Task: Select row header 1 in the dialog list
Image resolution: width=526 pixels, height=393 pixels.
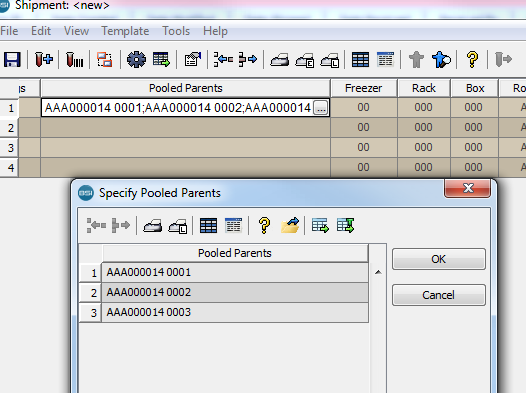Action: [90, 273]
